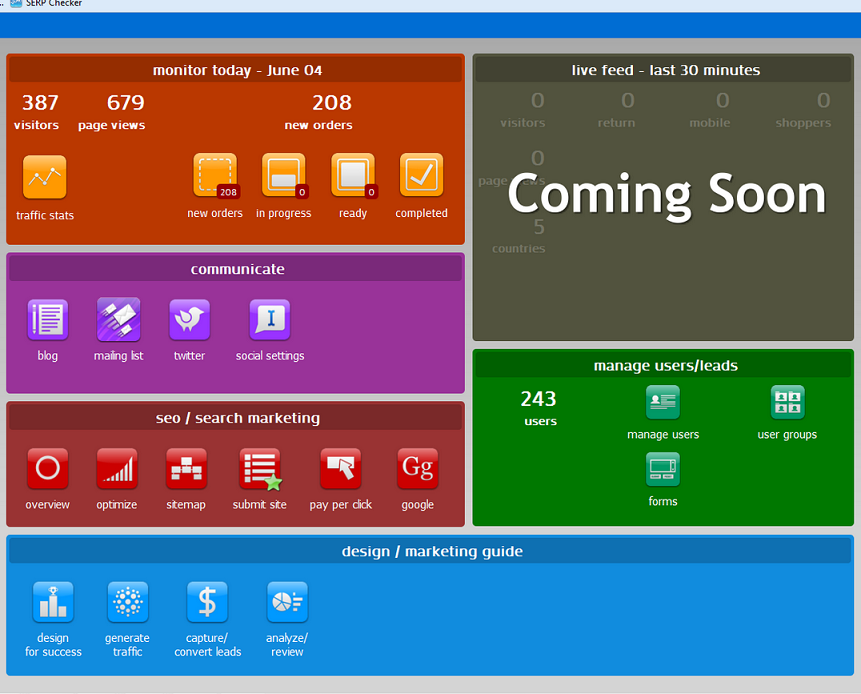Open the ready orders icon
The image size is (861, 694).
[x=352, y=176]
